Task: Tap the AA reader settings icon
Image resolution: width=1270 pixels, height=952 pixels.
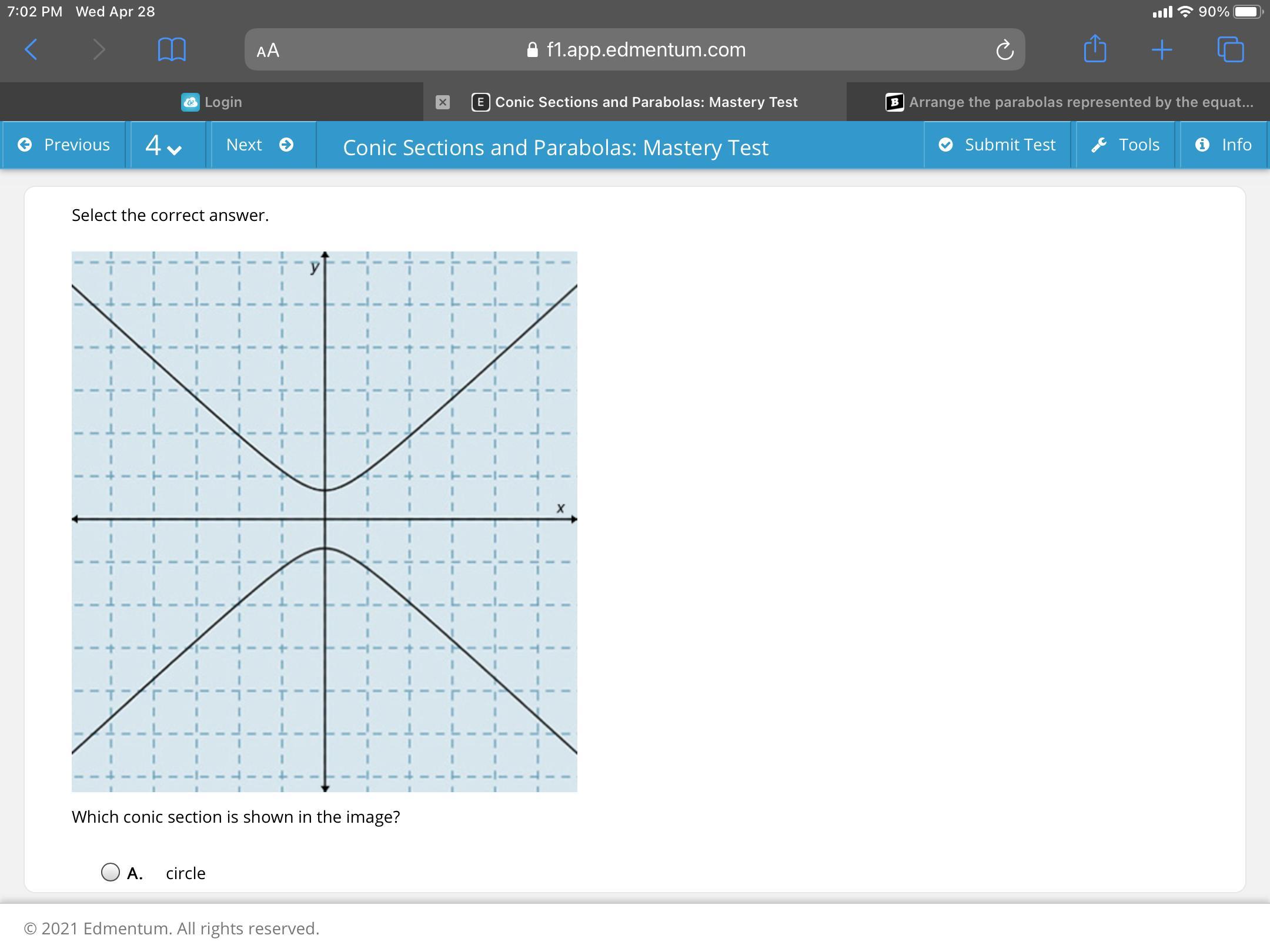Action: click(x=268, y=51)
